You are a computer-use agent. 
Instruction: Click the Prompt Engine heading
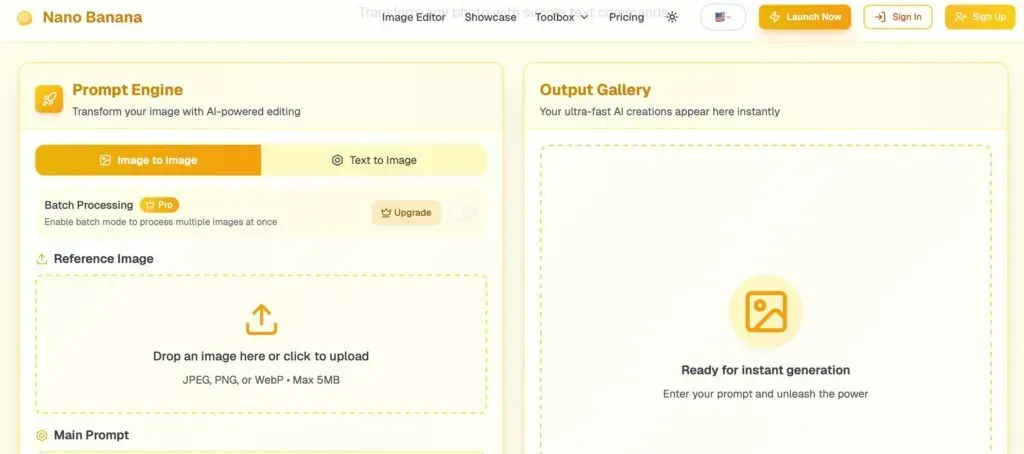pos(127,90)
